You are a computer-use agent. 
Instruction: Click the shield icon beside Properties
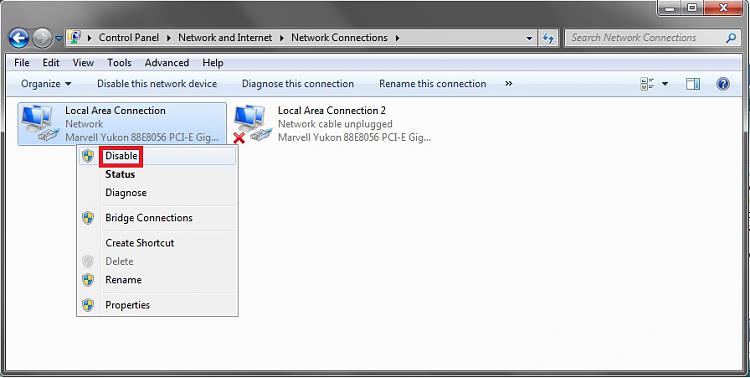click(x=88, y=305)
